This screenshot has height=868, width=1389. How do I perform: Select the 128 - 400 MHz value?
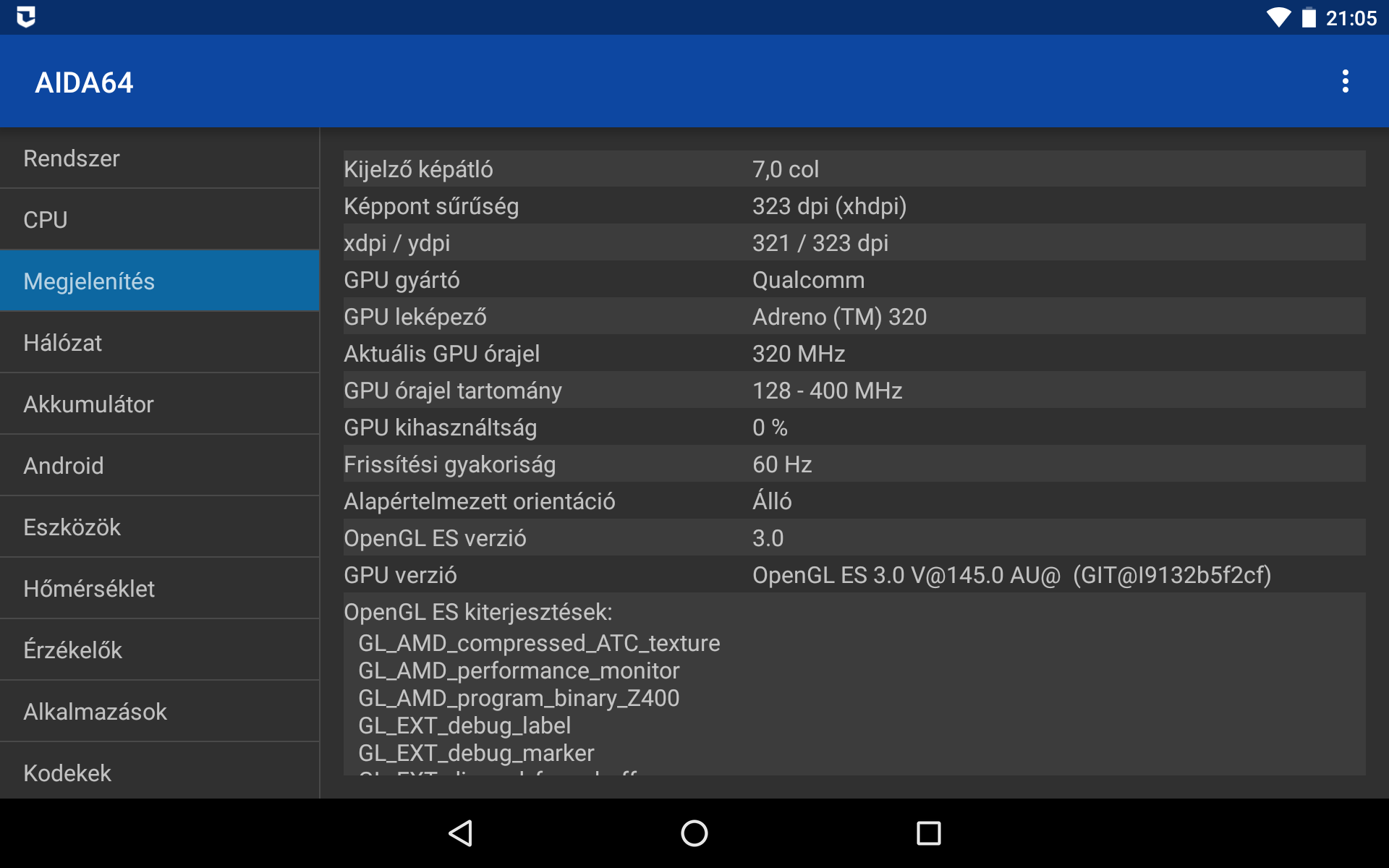click(827, 391)
